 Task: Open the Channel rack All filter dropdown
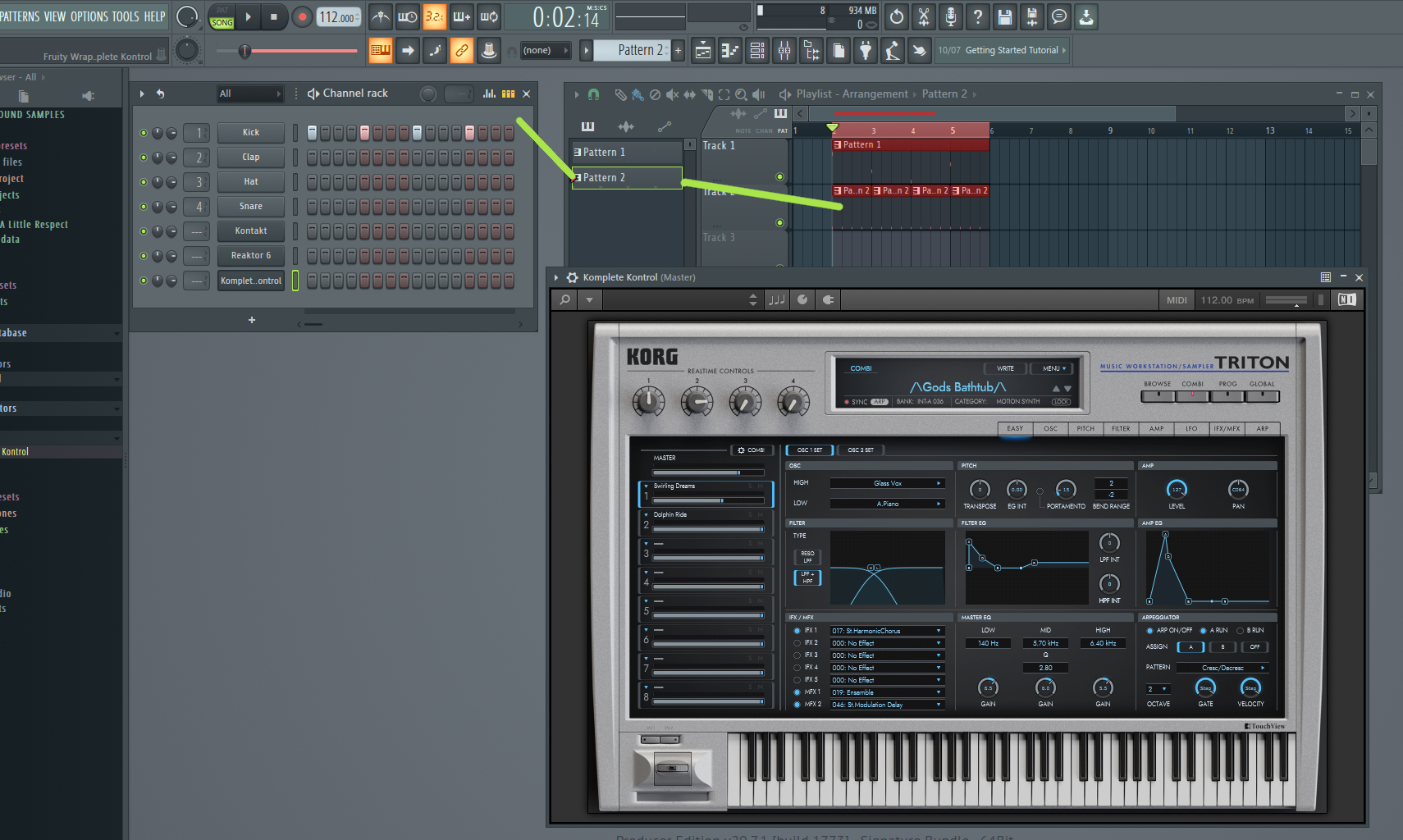[x=250, y=94]
